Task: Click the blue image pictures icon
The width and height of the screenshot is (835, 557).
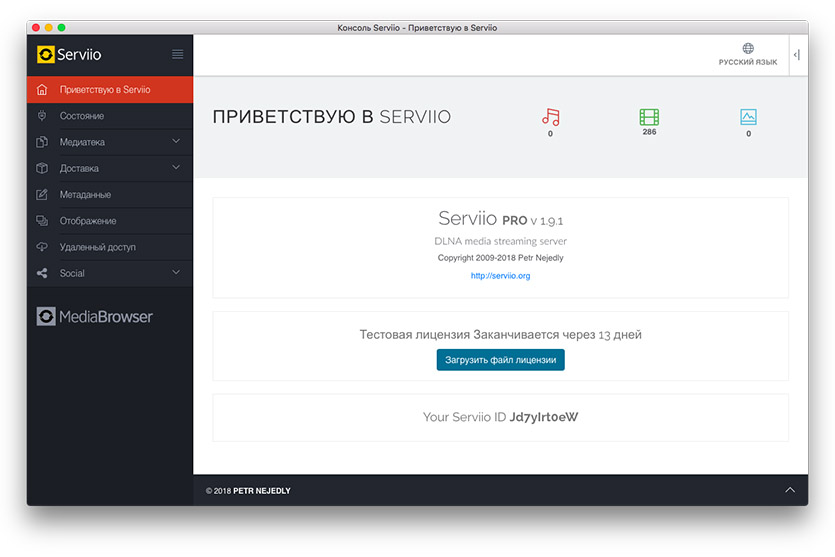Action: tap(748, 117)
